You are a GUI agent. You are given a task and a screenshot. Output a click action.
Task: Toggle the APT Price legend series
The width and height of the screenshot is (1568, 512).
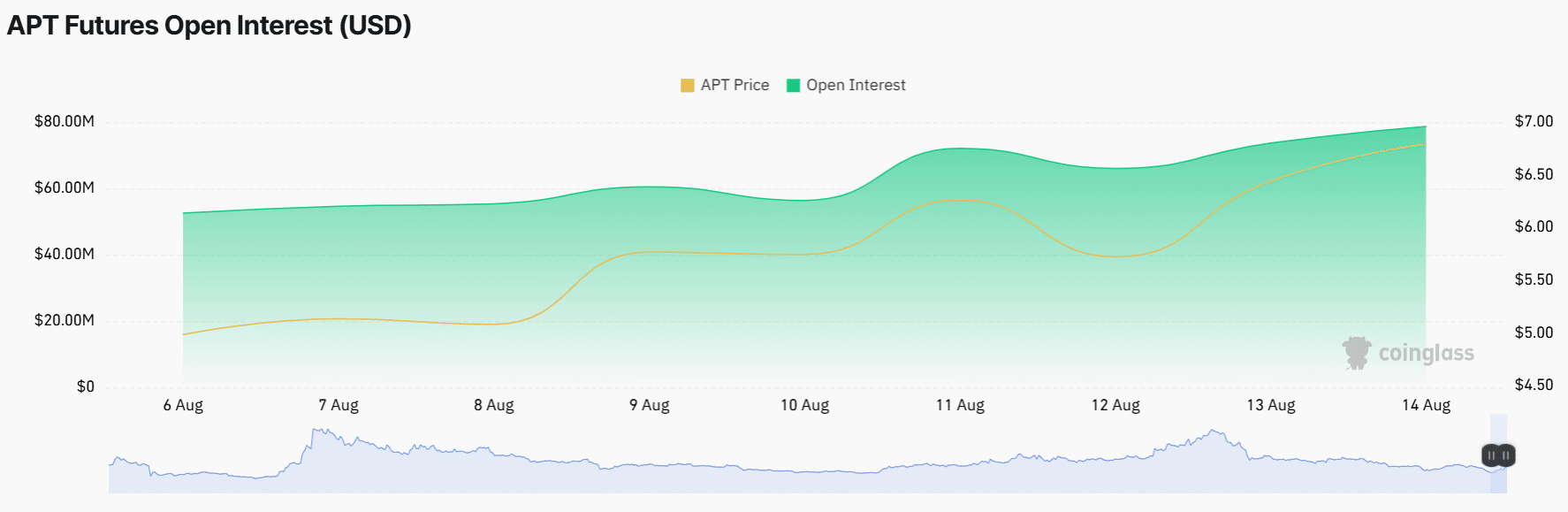click(x=725, y=85)
